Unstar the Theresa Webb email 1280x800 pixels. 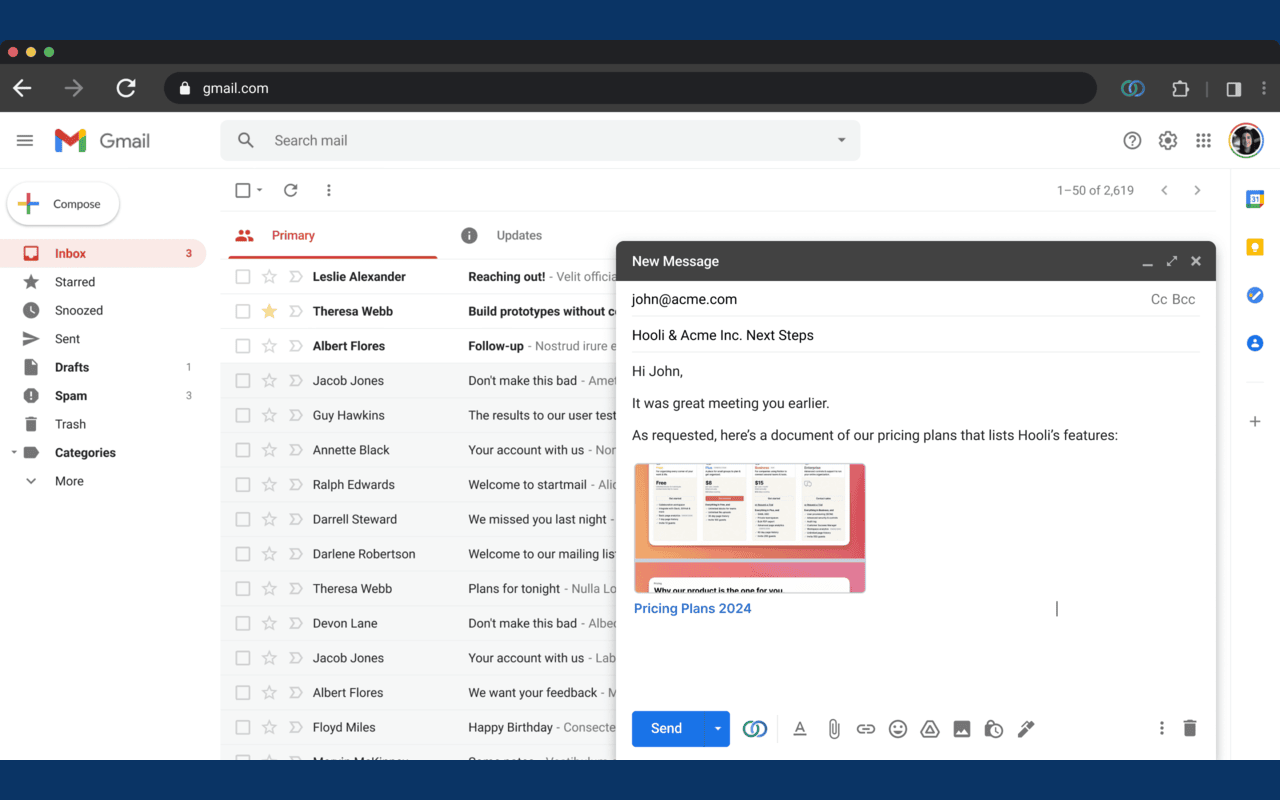(x=269, y=311)
